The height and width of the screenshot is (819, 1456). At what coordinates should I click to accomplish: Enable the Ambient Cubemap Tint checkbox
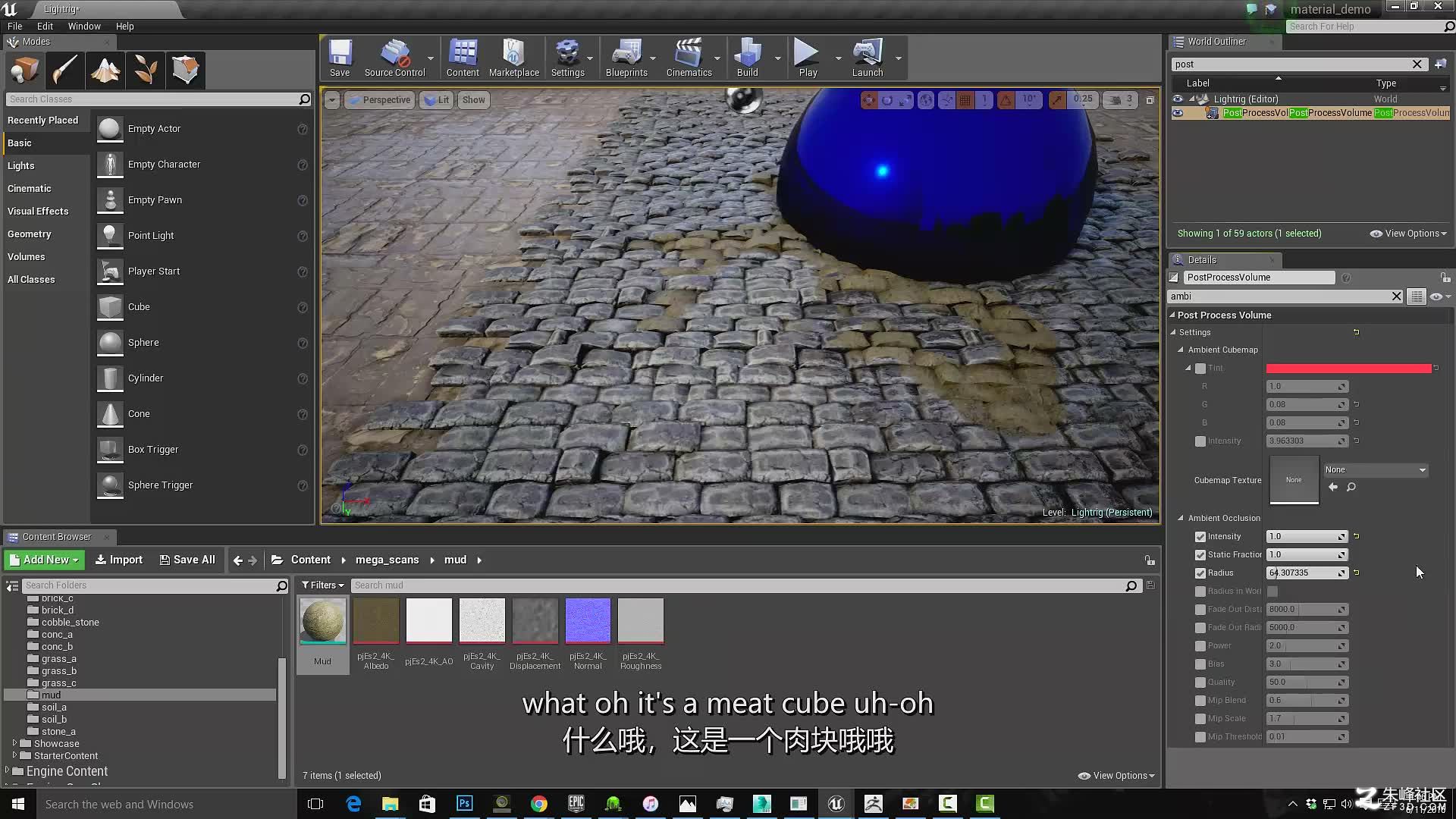click(x=1200, y=369)
